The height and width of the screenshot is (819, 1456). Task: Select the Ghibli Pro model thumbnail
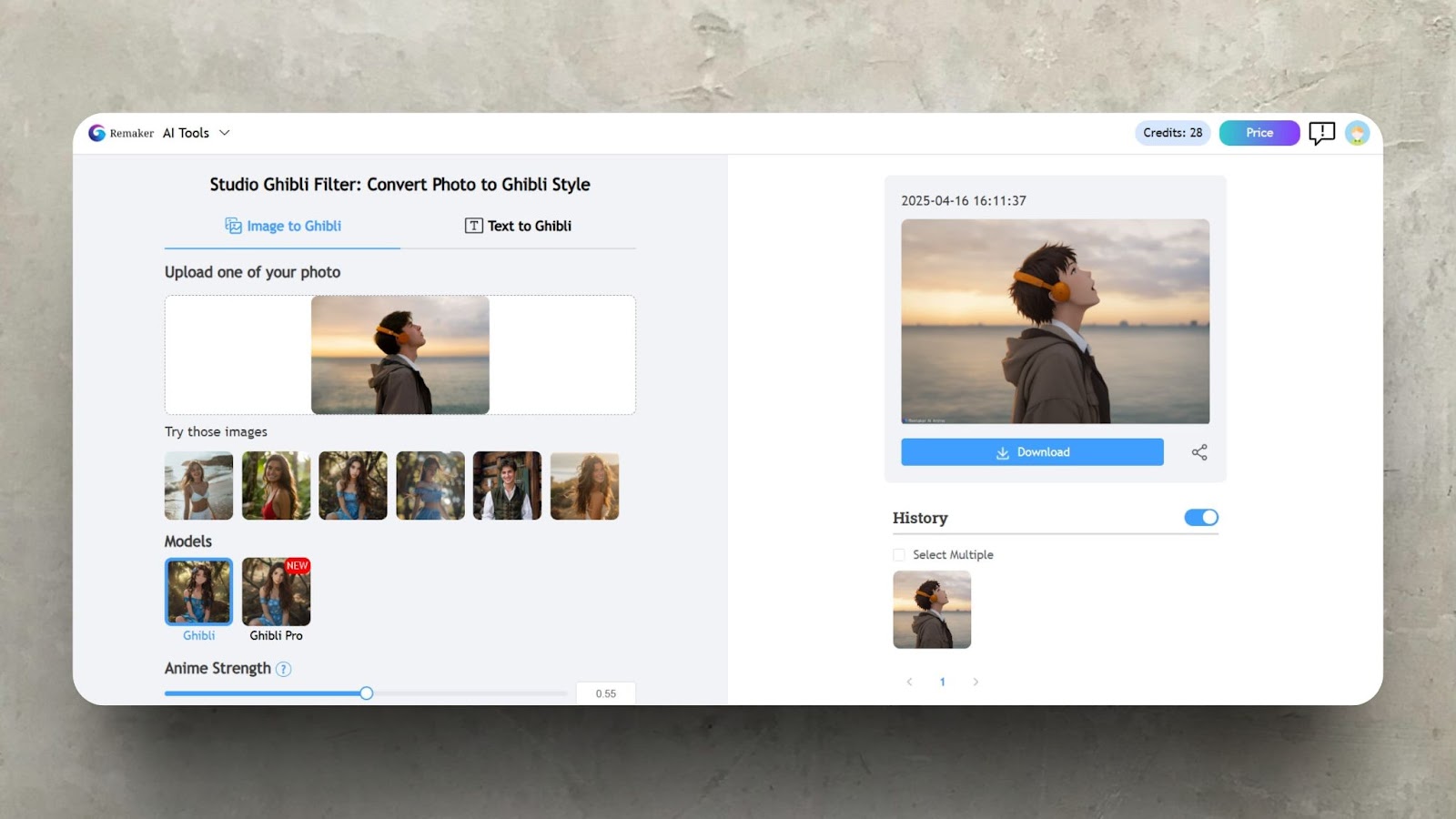276,591
